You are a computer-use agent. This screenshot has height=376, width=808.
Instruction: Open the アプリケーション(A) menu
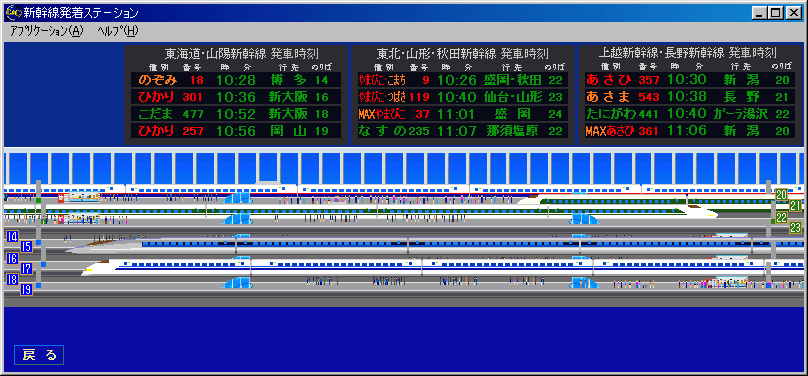[x=46, y=31]
